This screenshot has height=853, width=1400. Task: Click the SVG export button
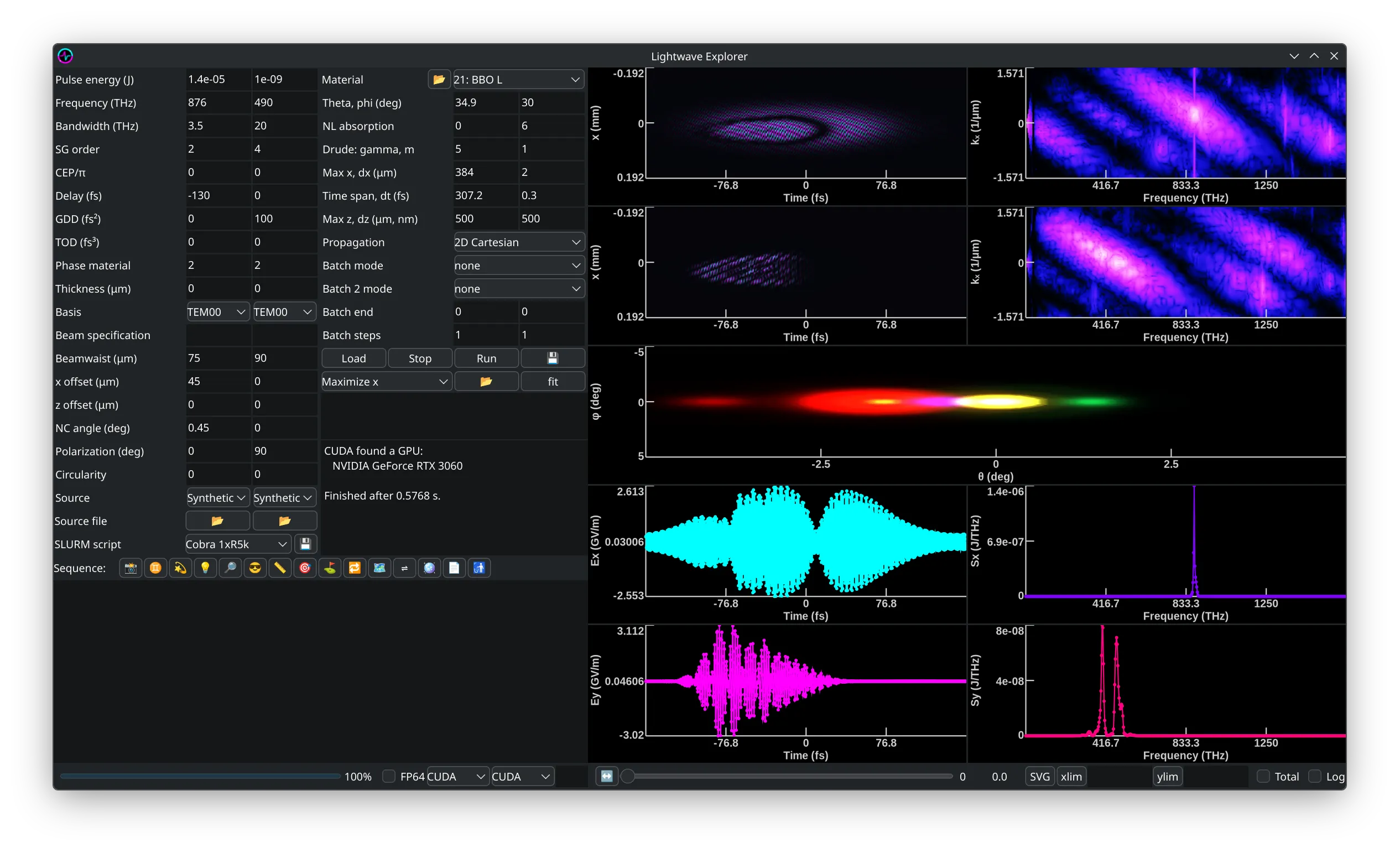1040,776
